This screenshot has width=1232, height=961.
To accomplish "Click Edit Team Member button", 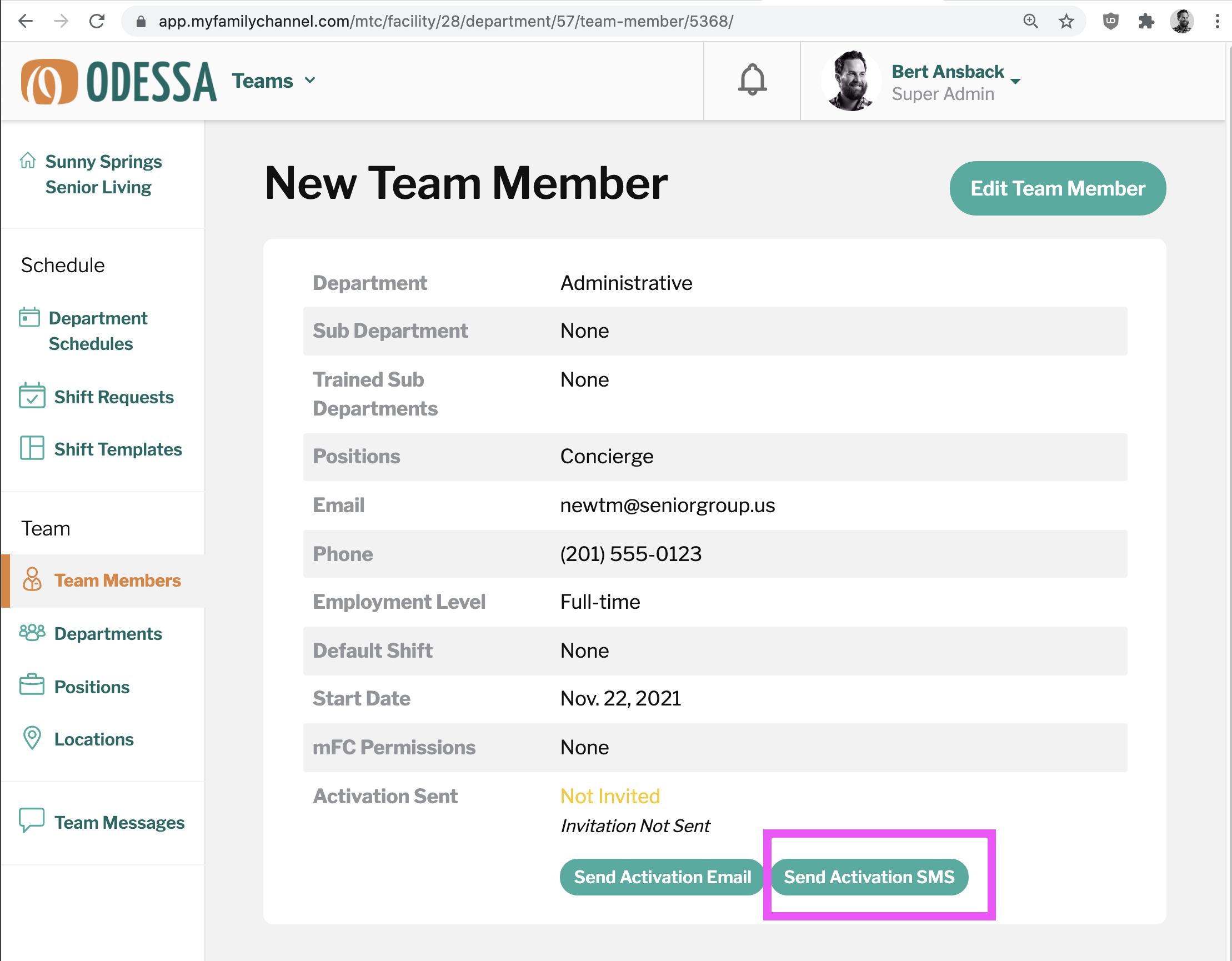I will 1058,188.
